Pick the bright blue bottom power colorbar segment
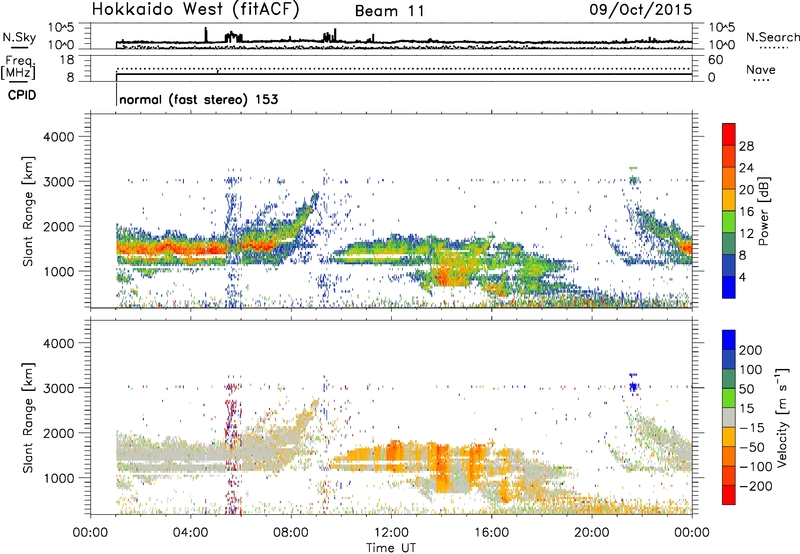This screenshot has height=554, width=800. tap(729, 287)
